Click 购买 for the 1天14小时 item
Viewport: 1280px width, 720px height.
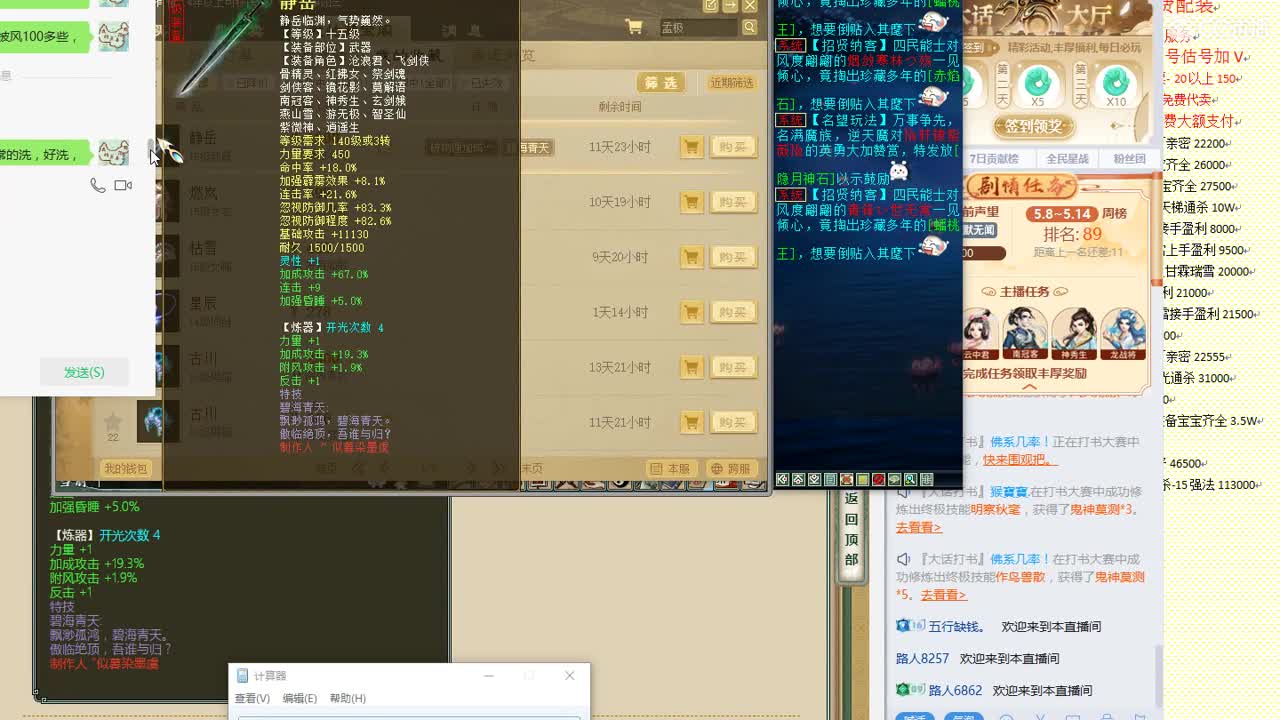tap(733, 312)
